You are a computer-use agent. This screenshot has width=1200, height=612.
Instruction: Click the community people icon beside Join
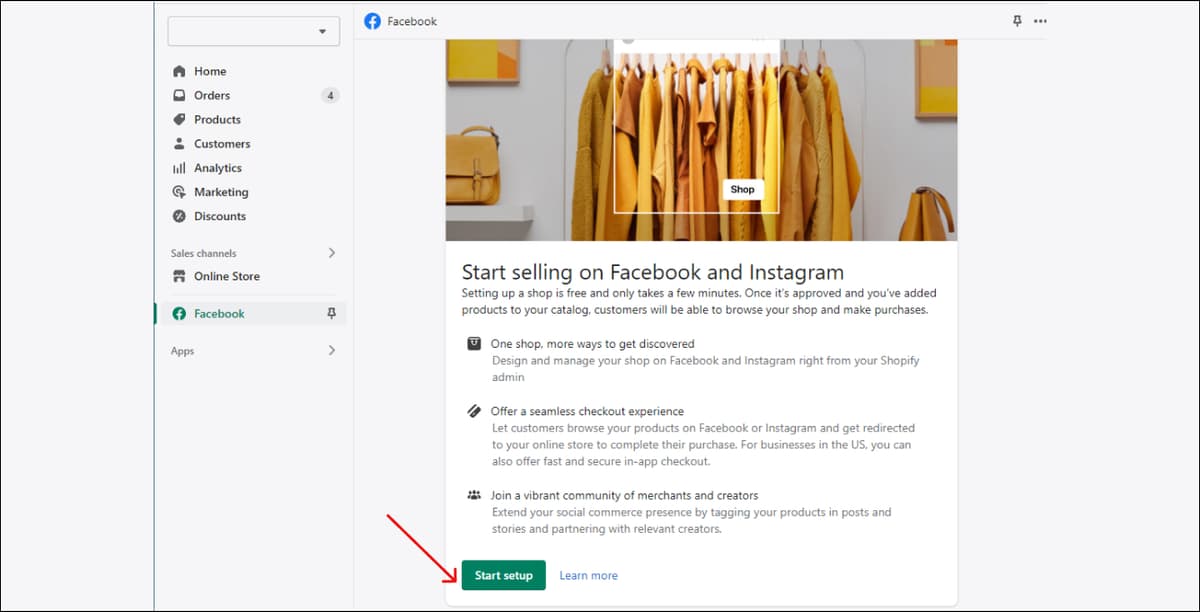474,495
